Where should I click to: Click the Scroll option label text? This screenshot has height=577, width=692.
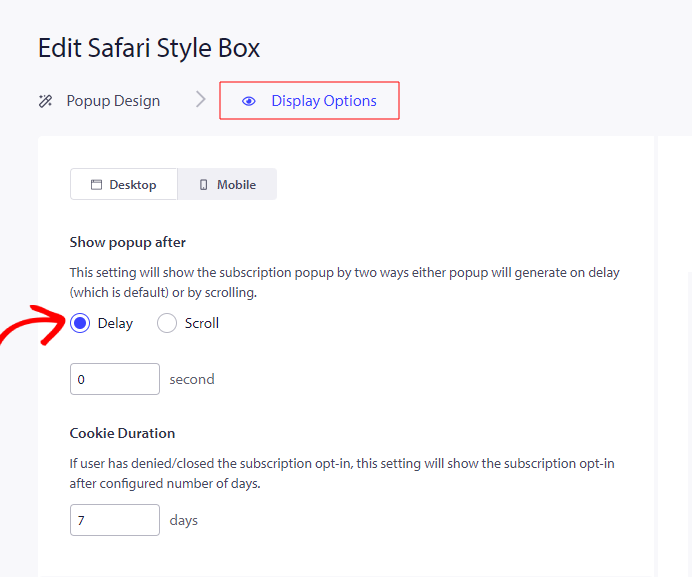202,323
